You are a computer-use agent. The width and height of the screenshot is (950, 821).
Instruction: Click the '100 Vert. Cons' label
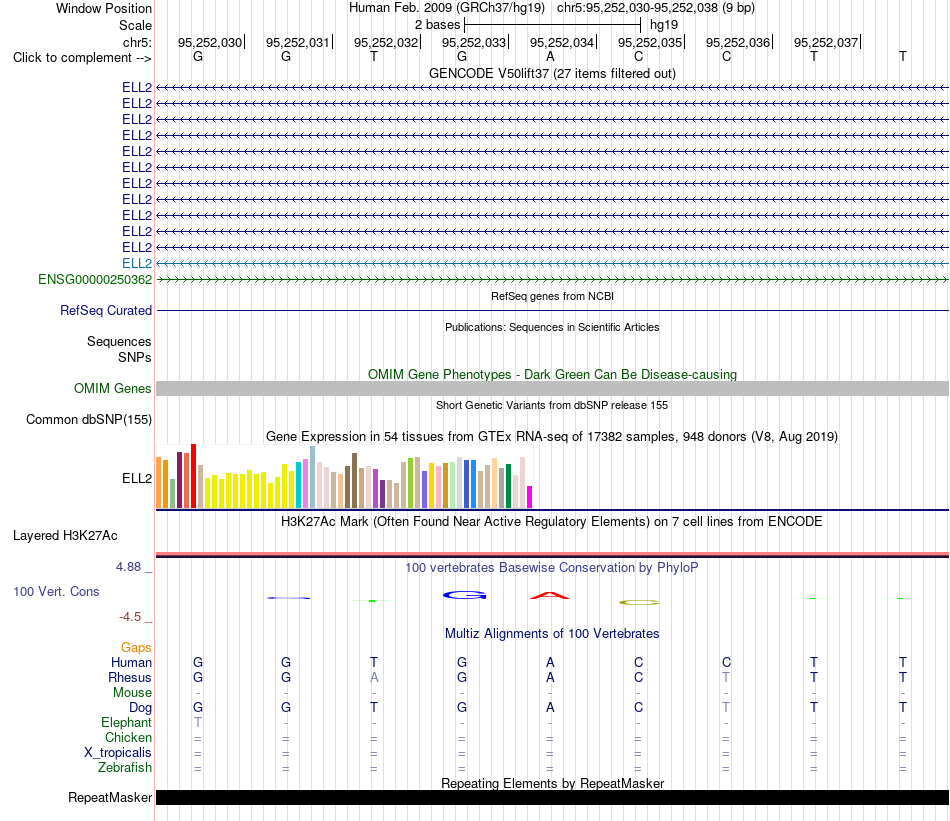click(56, 591)
